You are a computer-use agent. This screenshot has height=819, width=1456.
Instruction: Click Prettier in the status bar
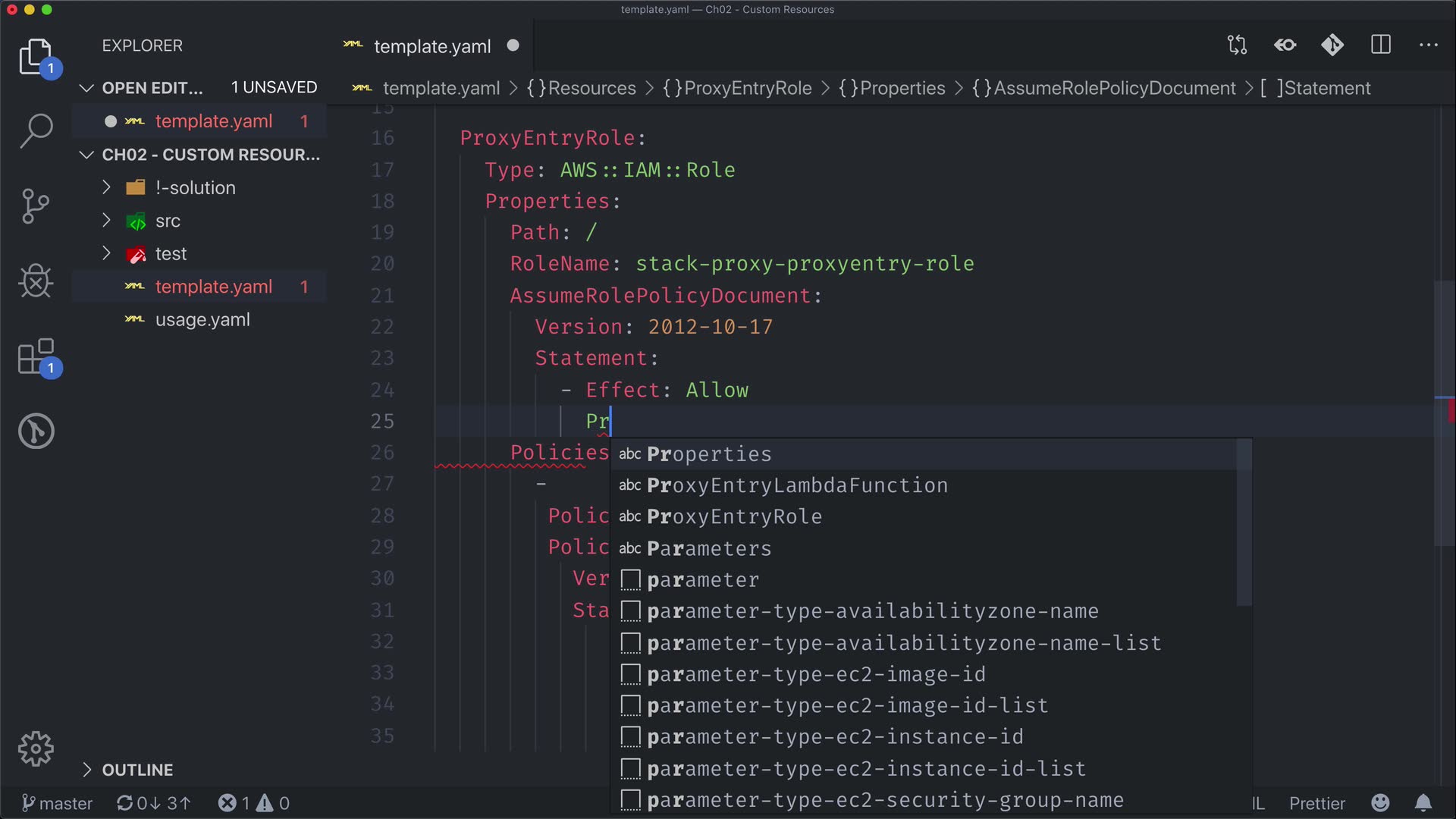pyautogui.click(x=1316, y=803)
